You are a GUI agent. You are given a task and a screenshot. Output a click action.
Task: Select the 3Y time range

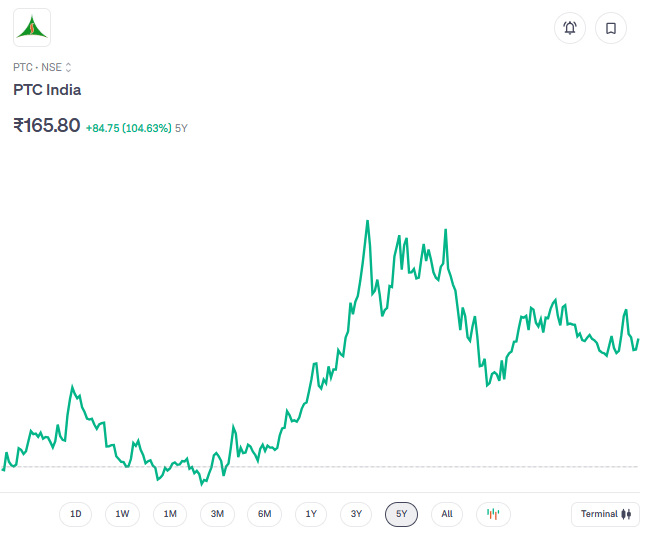356,514
